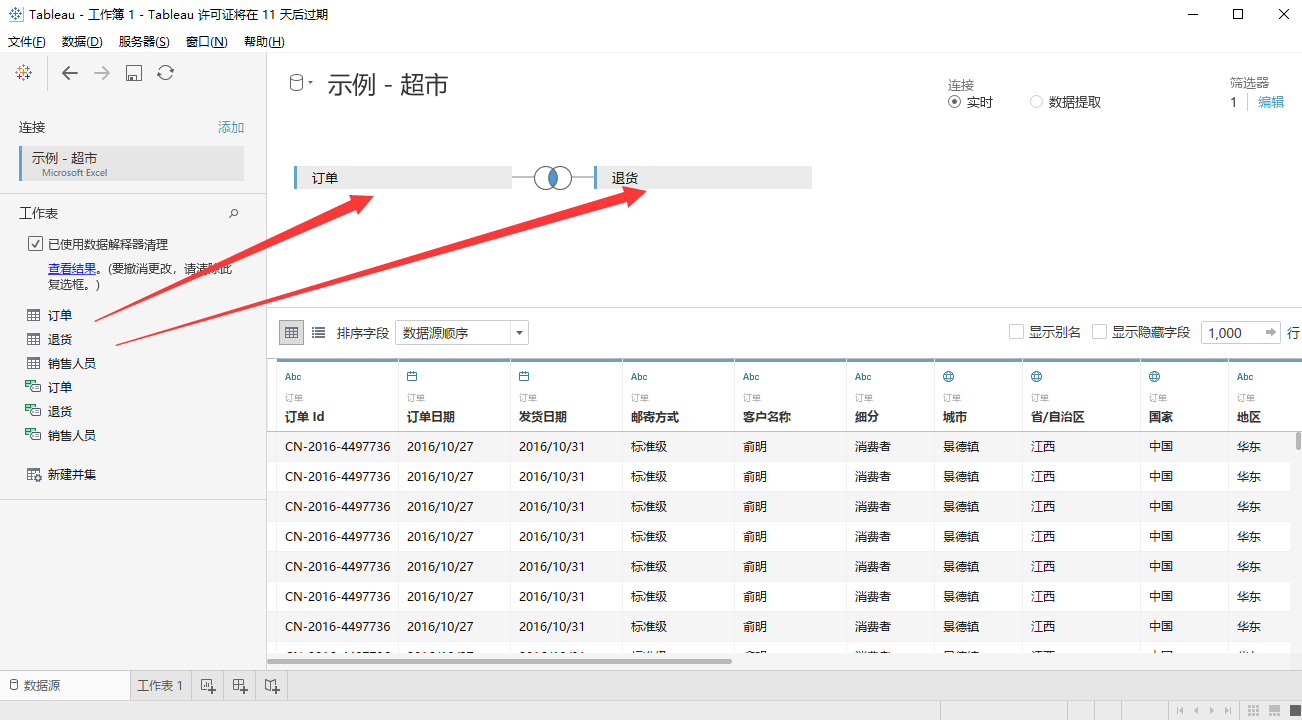Toggle the 已使用数据解释器清理 checkbox
The image size is (1302, 720).
(x=36, y=244)
